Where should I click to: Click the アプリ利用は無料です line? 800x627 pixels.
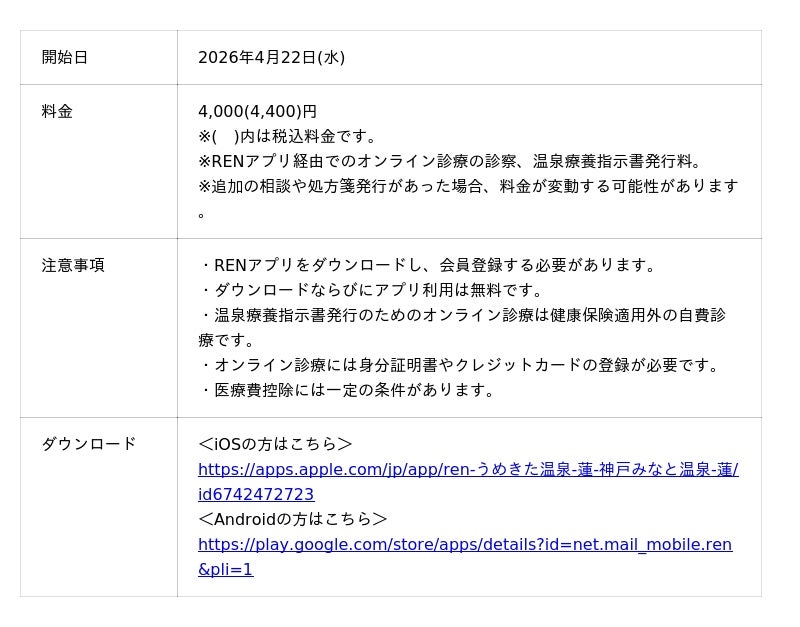coord(372,290)
